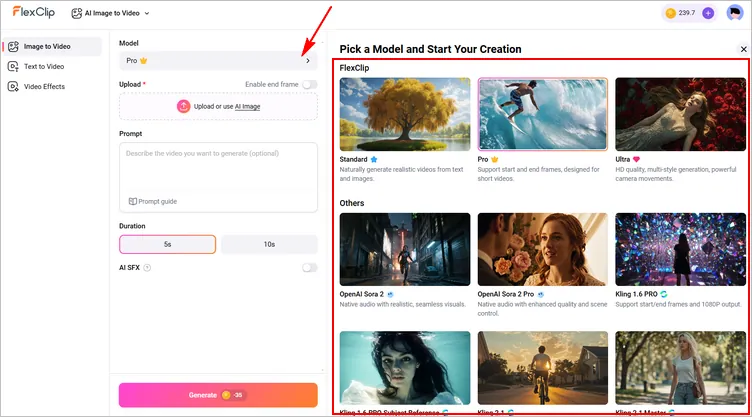Click the 'Standard' model name label

click(x=353, y=159)
